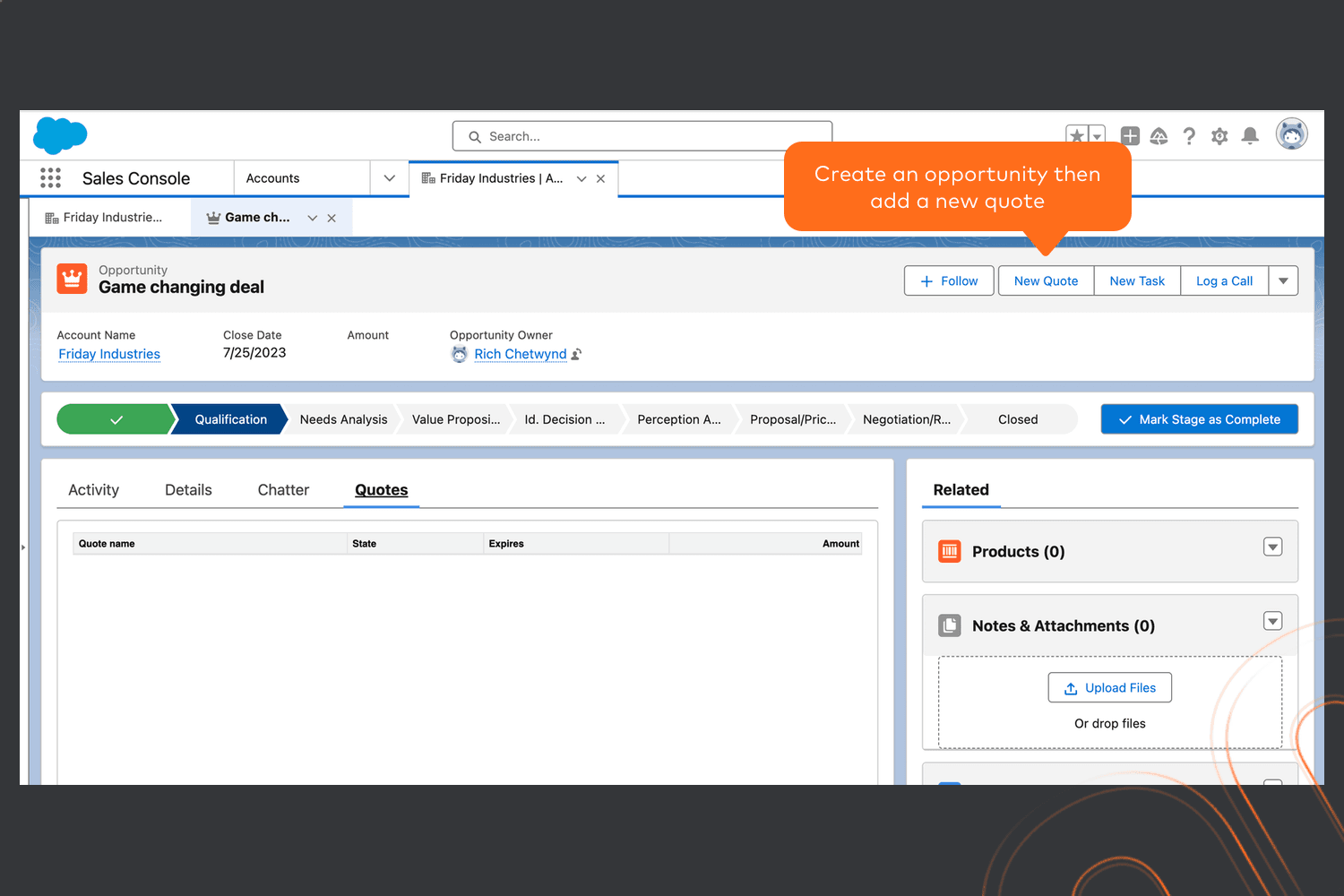
Task: Select the Proposal/Pric... path stage
Action: (793, 419)
